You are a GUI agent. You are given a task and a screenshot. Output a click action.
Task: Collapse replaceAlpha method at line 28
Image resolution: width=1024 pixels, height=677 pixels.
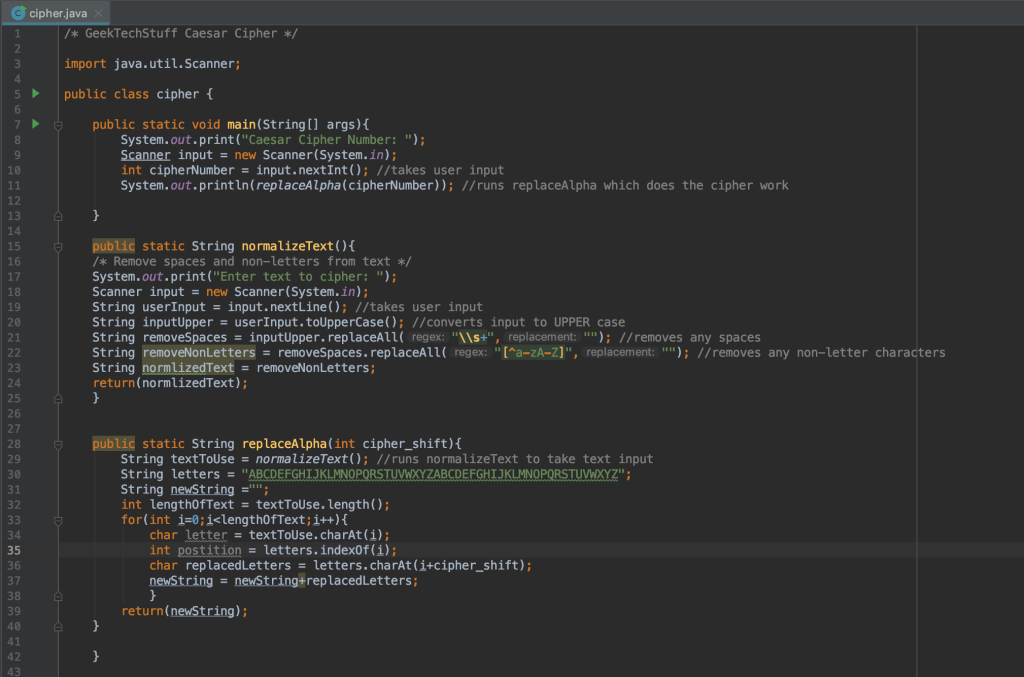[x=58, y=445]
